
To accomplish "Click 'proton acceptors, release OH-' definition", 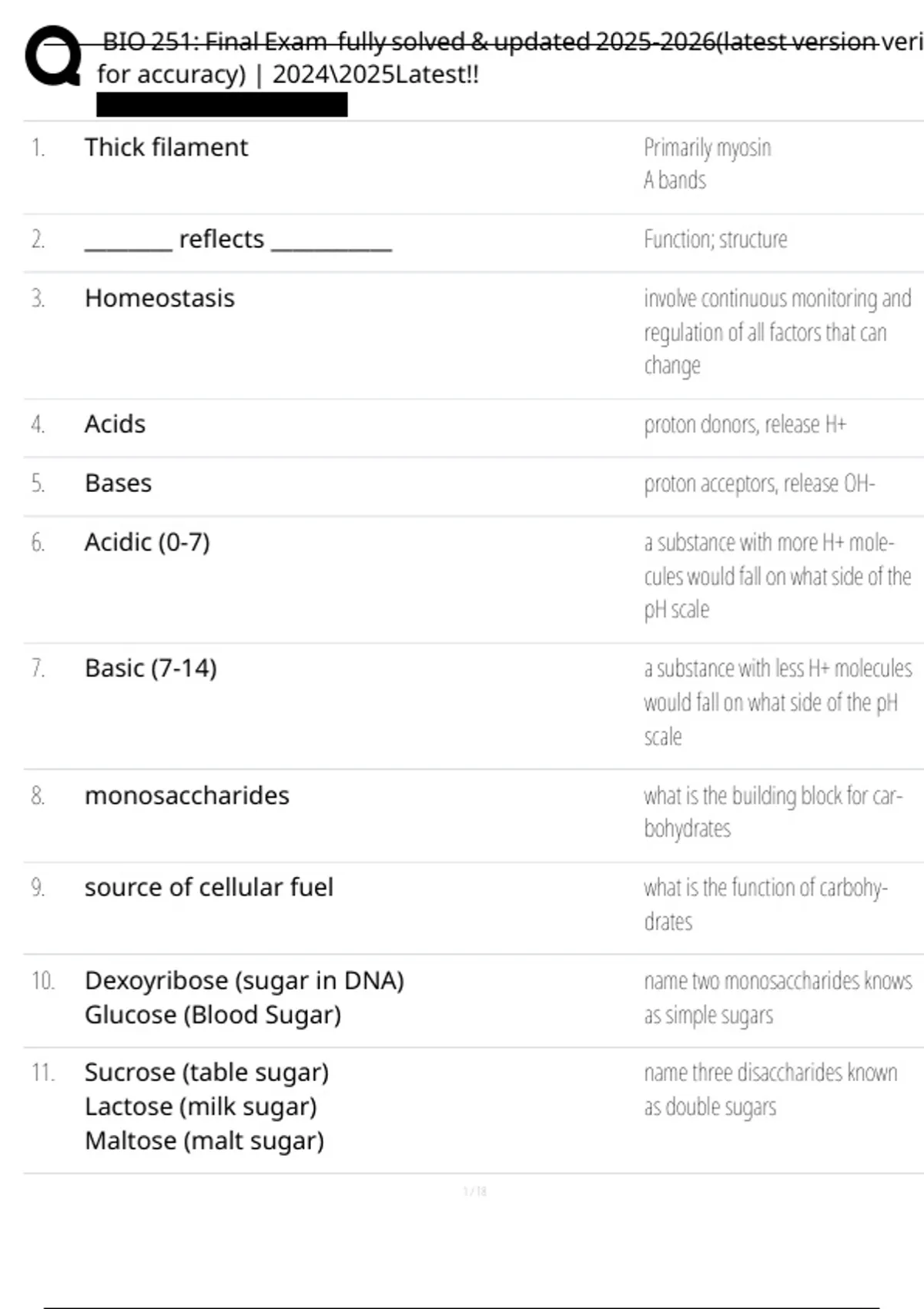I will point(759,484).
